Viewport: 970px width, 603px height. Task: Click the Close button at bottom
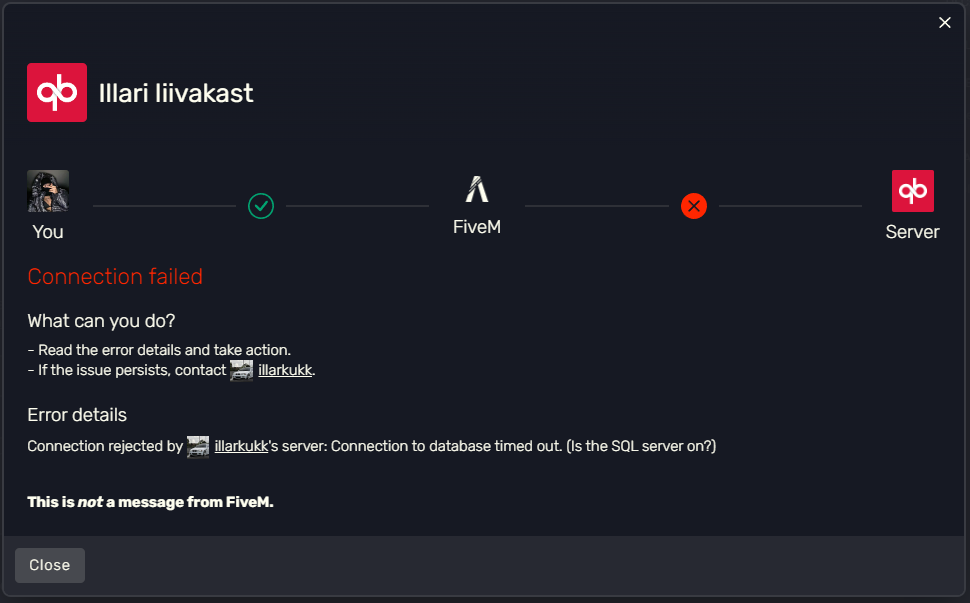coord(50,565)
